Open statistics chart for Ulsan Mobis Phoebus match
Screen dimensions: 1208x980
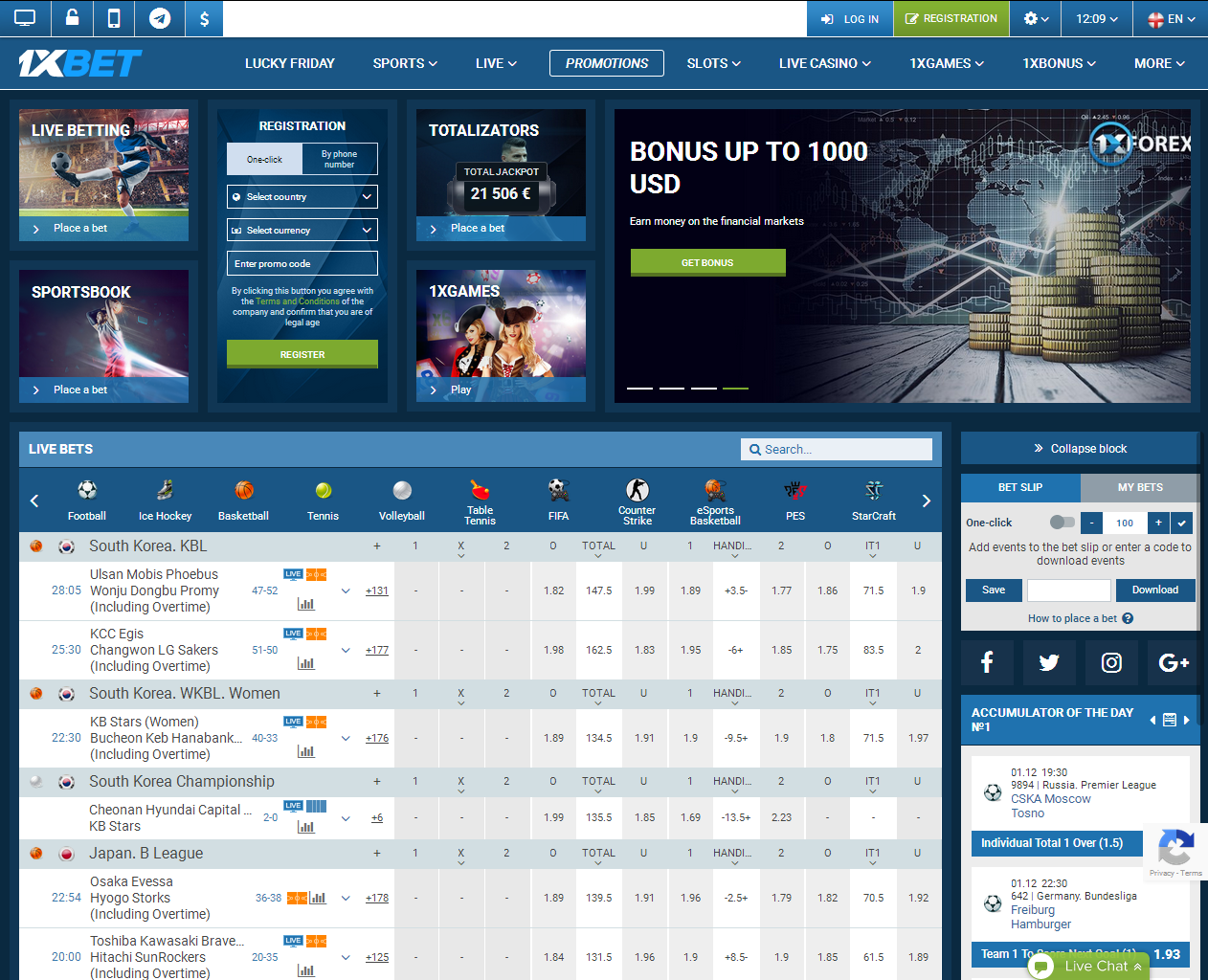306,604
